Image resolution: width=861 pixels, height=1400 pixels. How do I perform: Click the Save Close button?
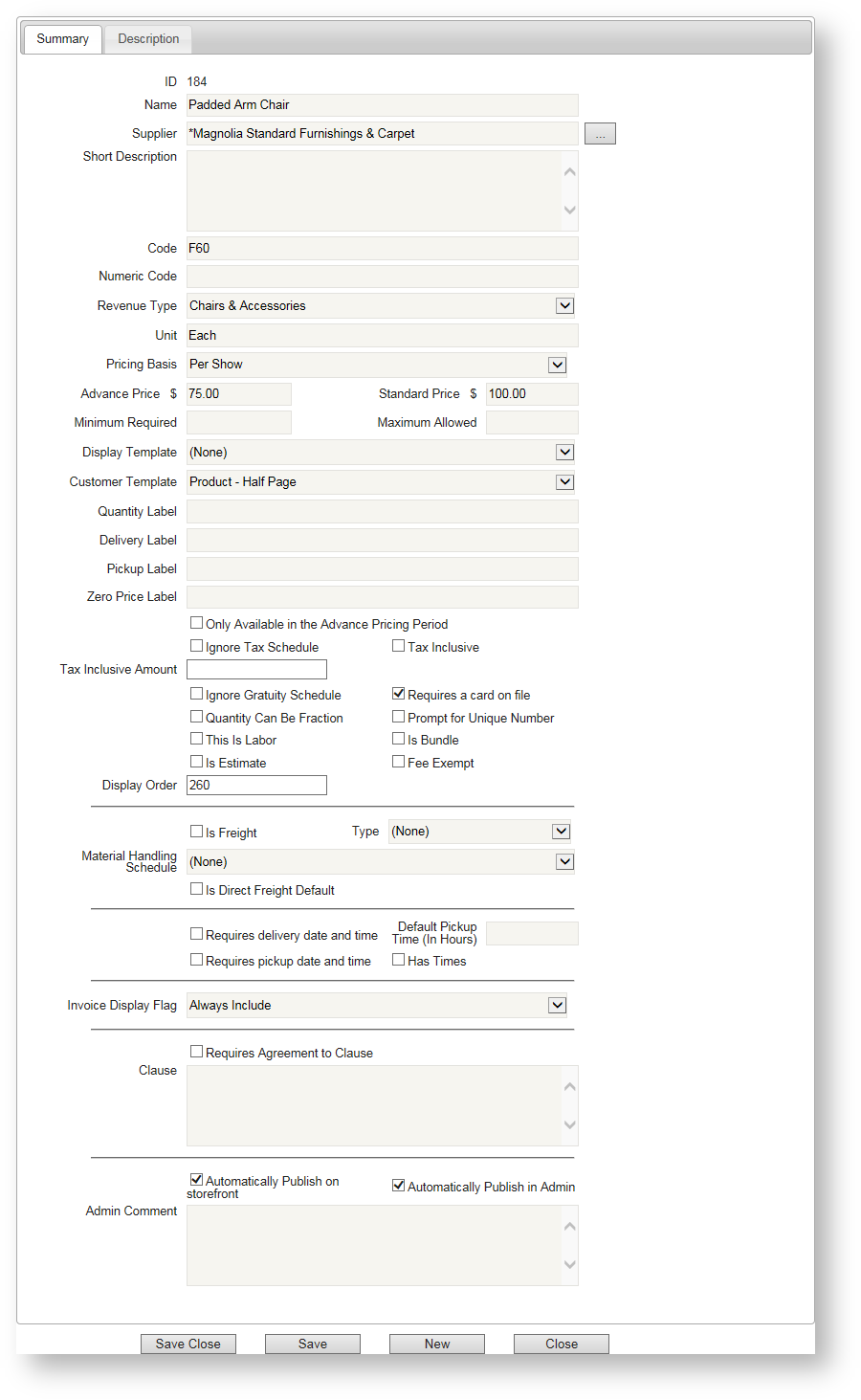pyautogui.click(x=188, y=1344)
